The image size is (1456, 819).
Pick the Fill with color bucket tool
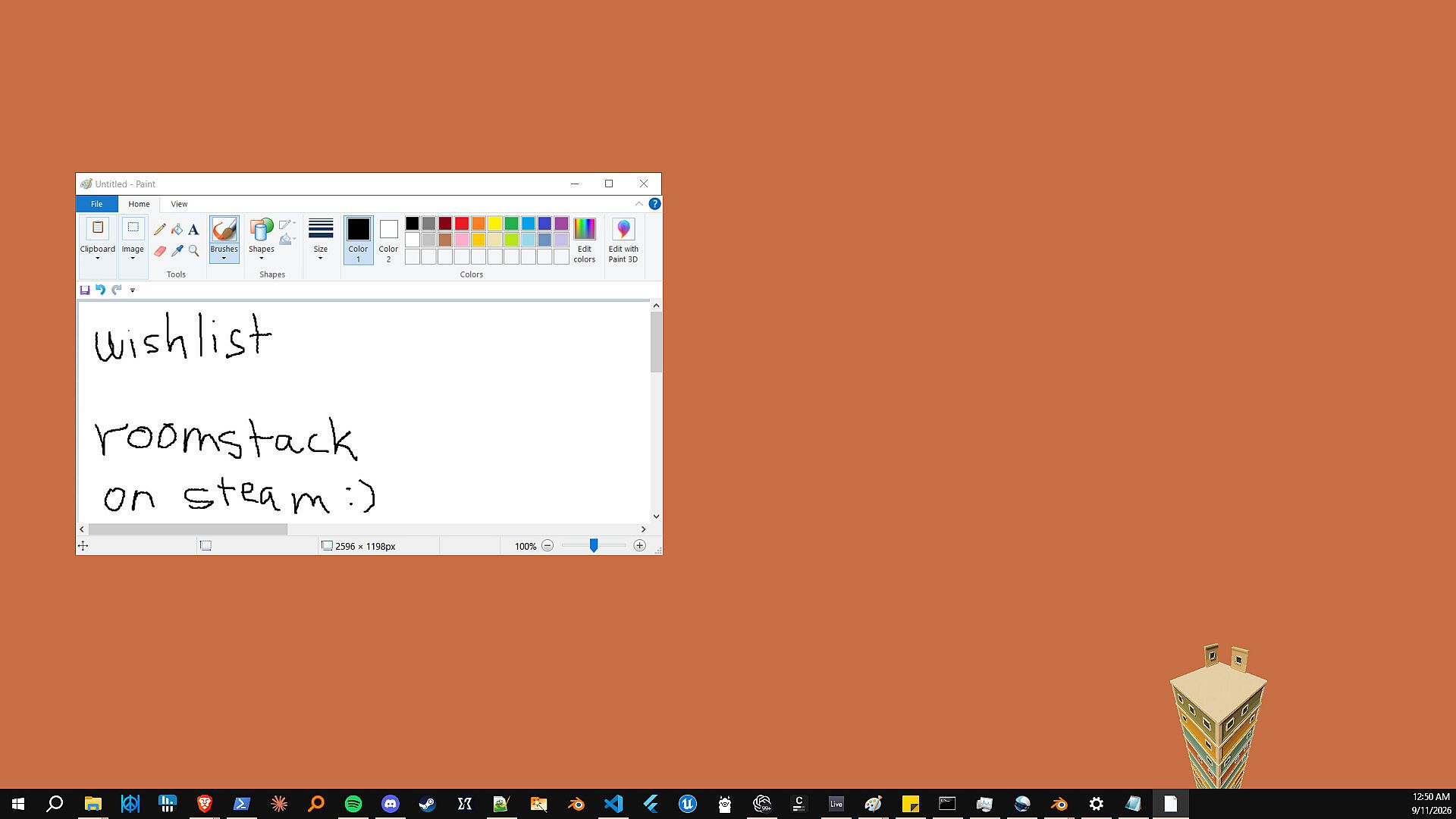[177, 229]
